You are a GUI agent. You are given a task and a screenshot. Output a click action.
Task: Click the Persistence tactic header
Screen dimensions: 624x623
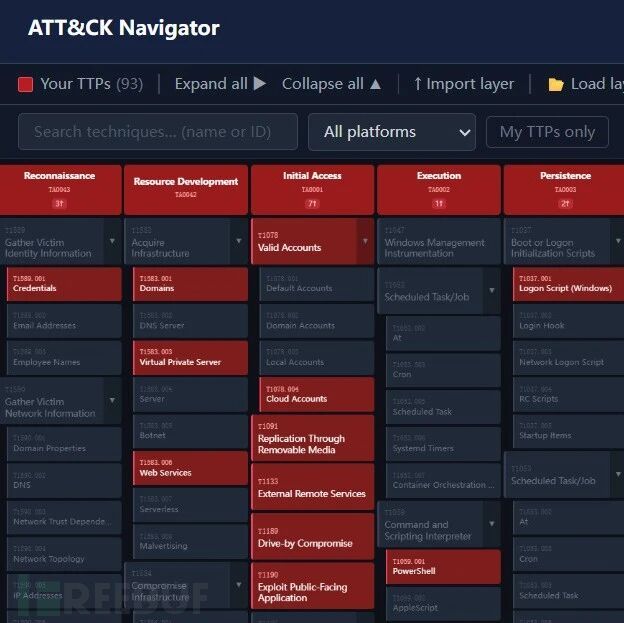(x=565, y=190)
